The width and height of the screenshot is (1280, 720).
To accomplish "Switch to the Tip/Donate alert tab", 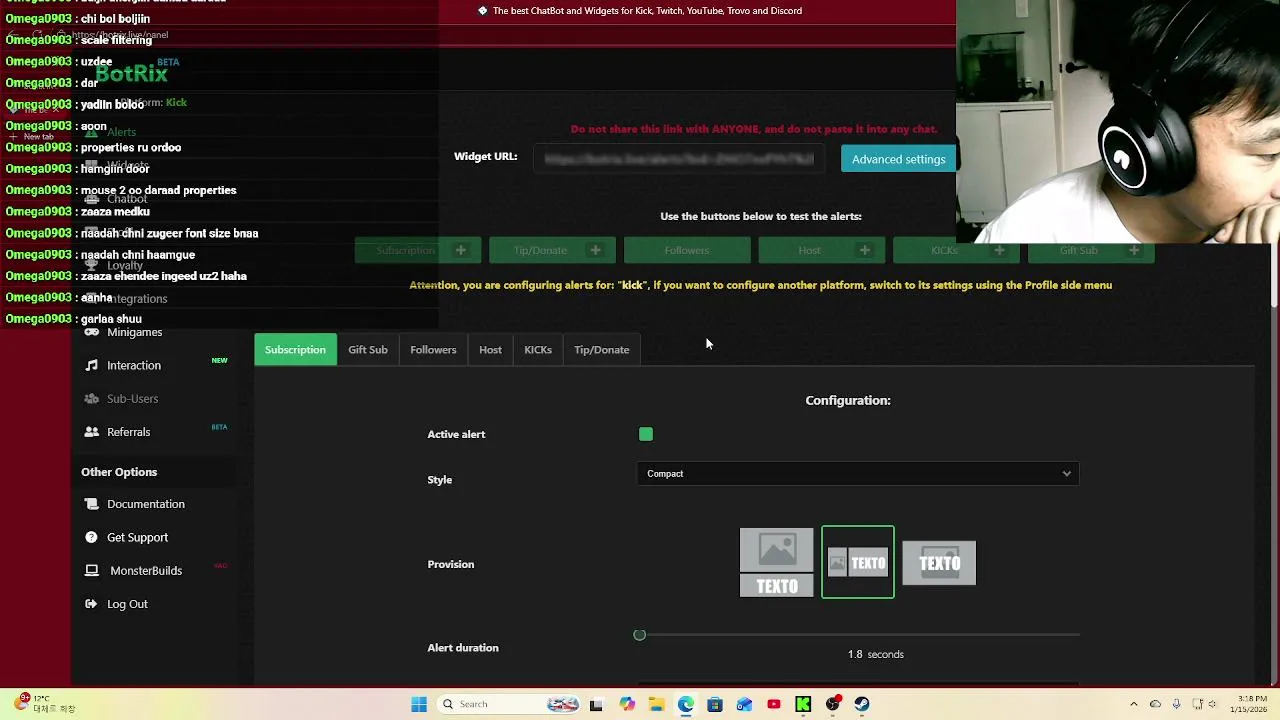I will pyautogui.click(x=602, y=350).
